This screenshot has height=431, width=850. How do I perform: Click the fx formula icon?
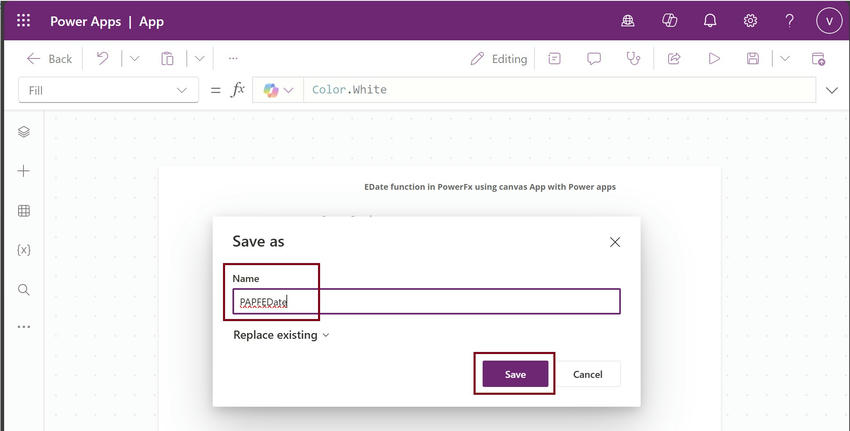pyautogui.click(x=237, y=89)
